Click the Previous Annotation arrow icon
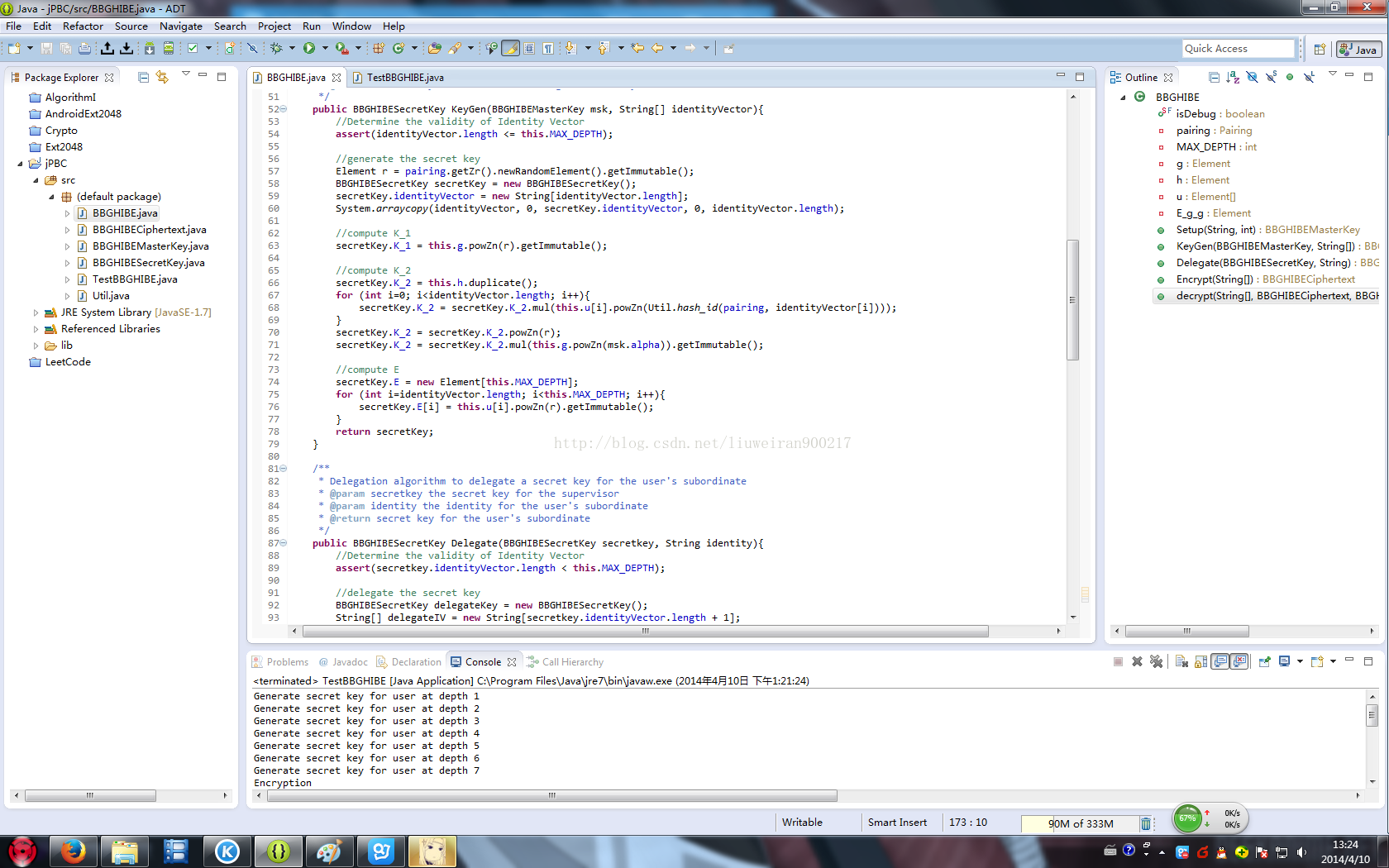This screenshot has width=1389, height=868. (x=604, y=49)
